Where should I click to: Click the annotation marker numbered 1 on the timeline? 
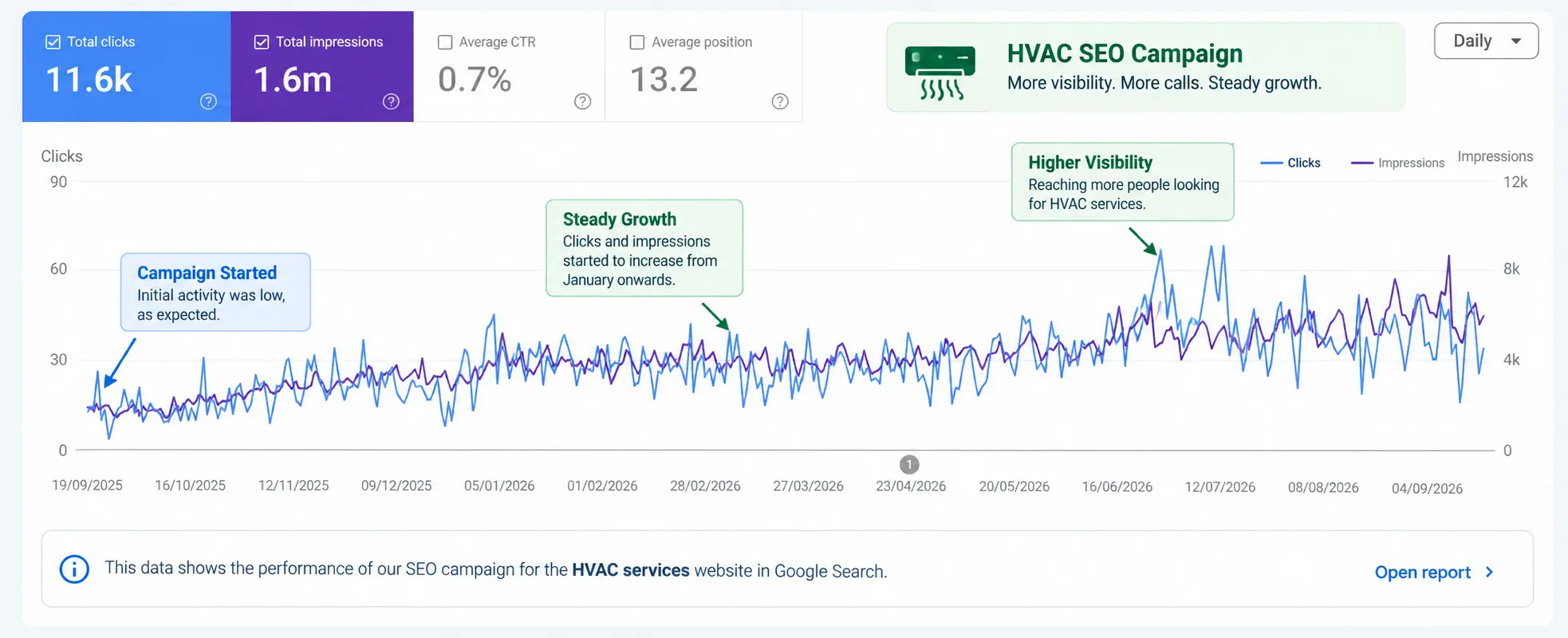pos(909,464)
